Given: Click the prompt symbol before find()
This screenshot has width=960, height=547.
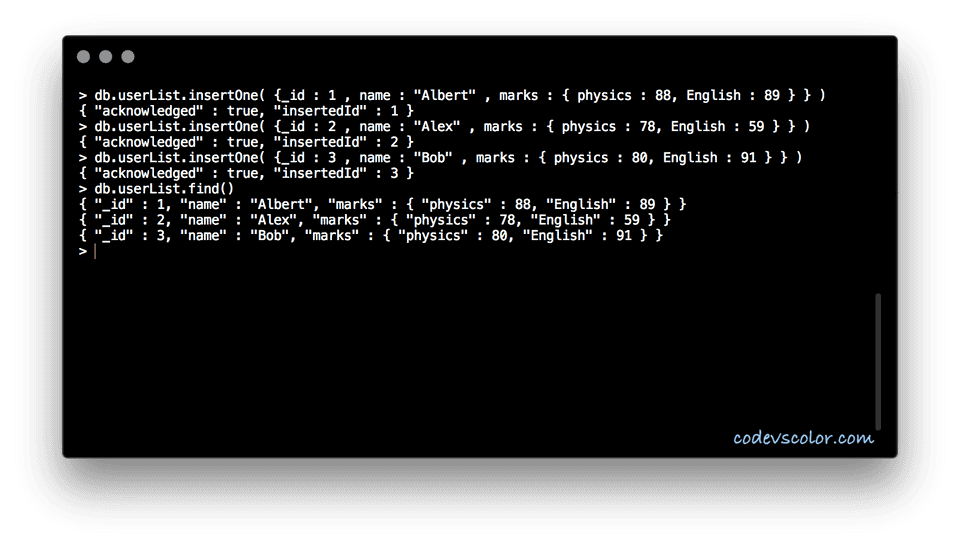Looking at the screenshot, I should pyautogui.click(x=83, y=189).
